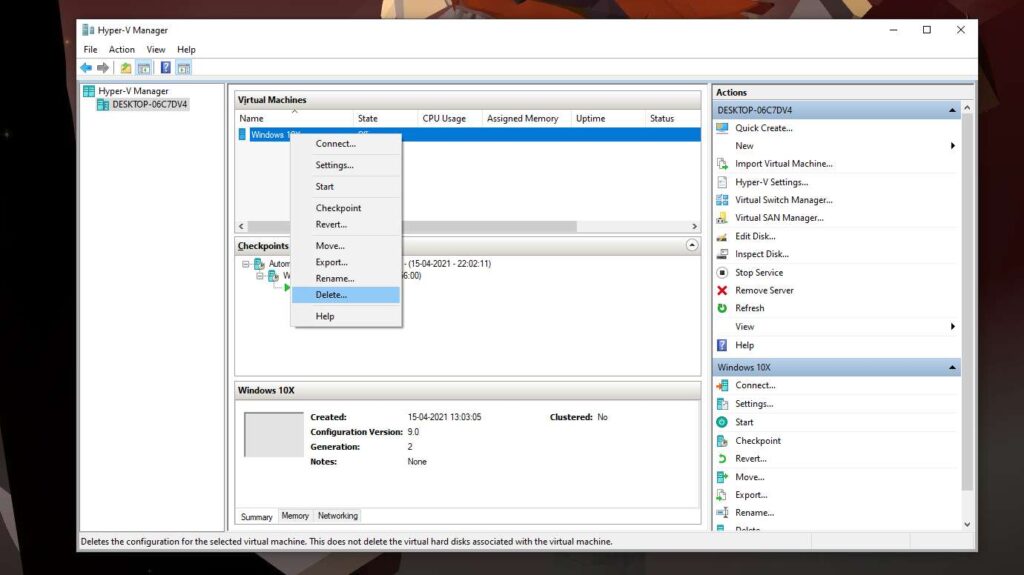Collapse the second checkpoint tree node
This screenshot has width=1024, height=575.
click(x=260, y=276)
